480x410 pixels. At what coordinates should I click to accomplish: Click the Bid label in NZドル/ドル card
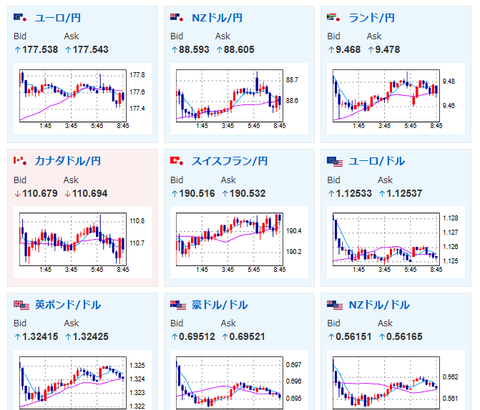pos(334,323)
